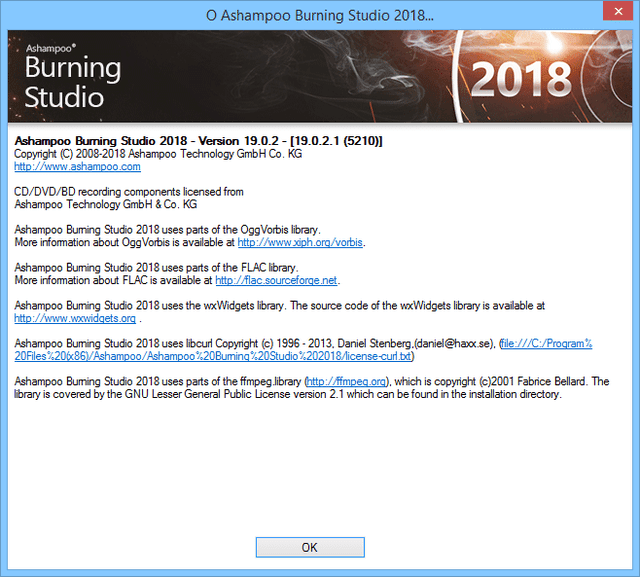
Task: Click the 'uses parts of the OggVorbis library' line
Action: 167,230
